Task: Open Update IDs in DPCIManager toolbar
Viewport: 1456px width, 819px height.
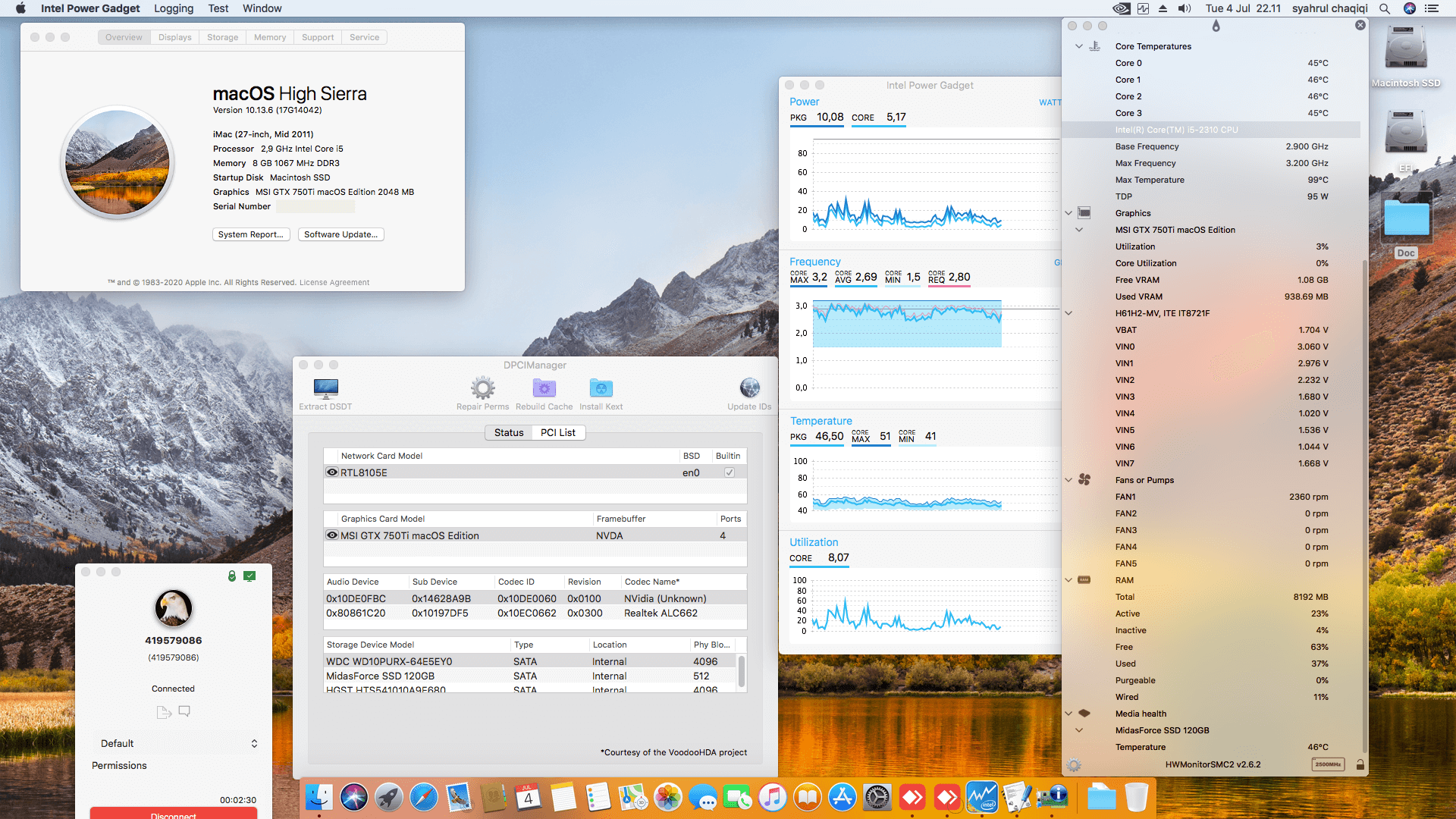Action: tap(749, 389)
